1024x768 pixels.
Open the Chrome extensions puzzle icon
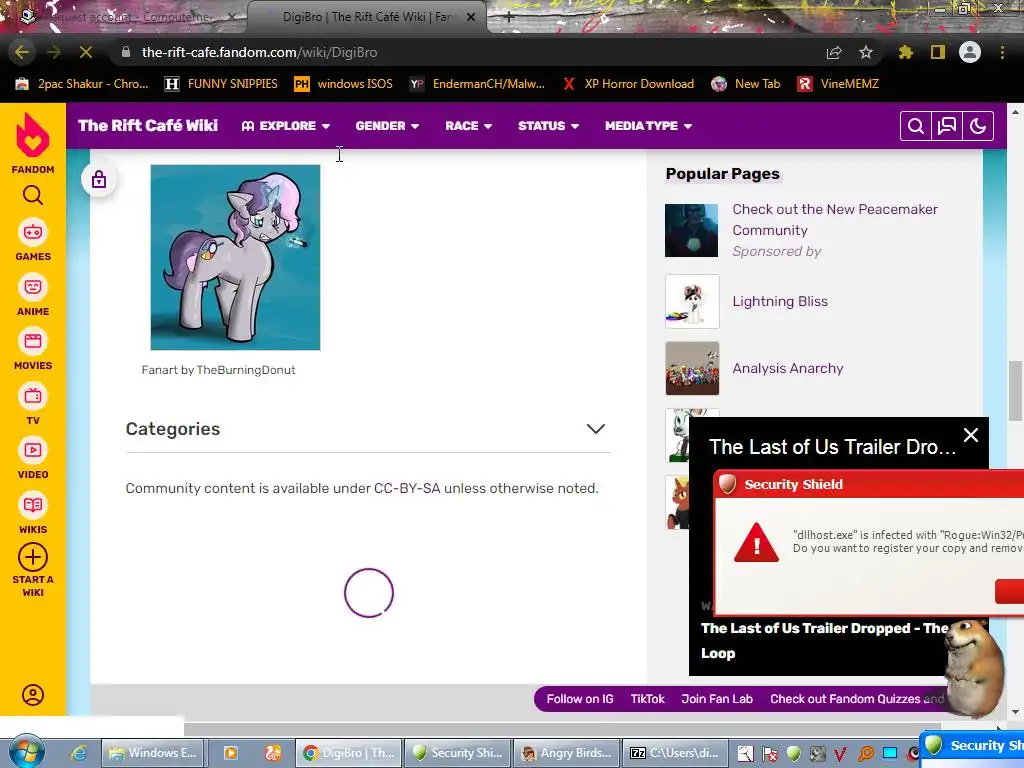[x=906, y=52]
